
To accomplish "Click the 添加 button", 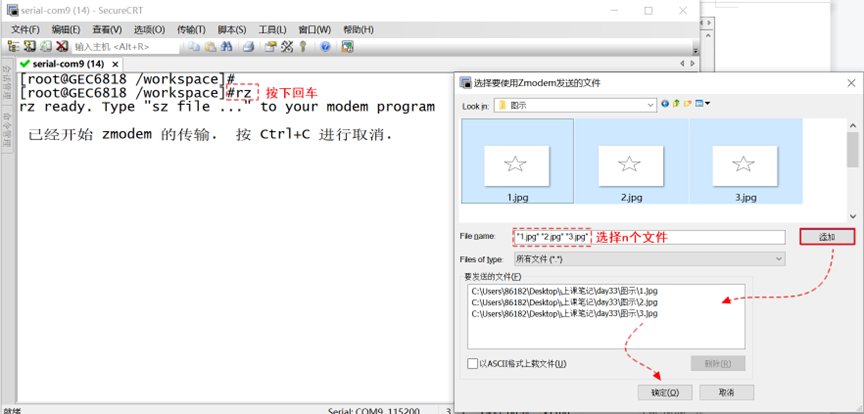I will tap(827, 237).
